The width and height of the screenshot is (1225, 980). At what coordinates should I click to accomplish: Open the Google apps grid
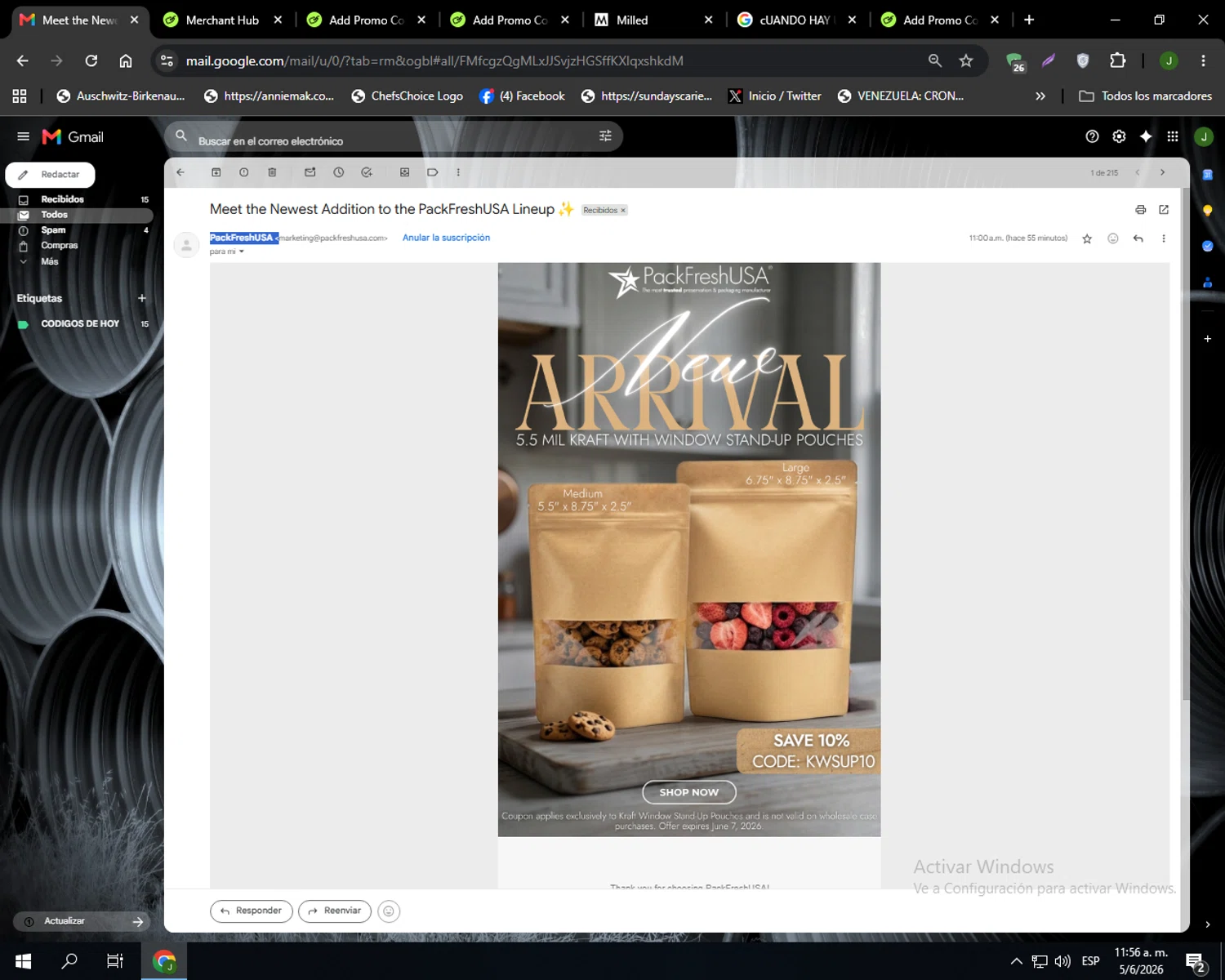point(1173,136)
